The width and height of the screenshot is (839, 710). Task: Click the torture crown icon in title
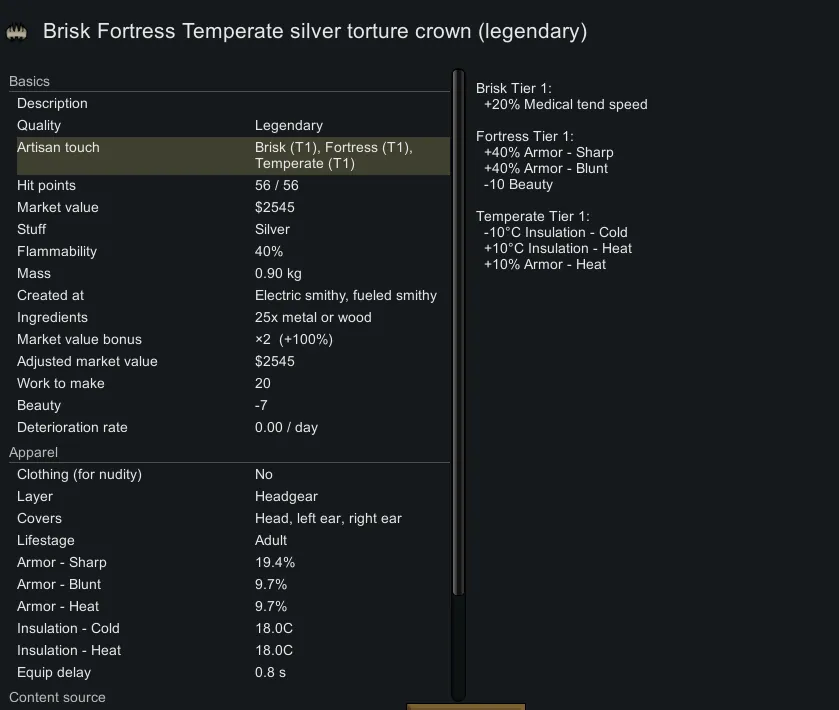click(x=17, y=33)
